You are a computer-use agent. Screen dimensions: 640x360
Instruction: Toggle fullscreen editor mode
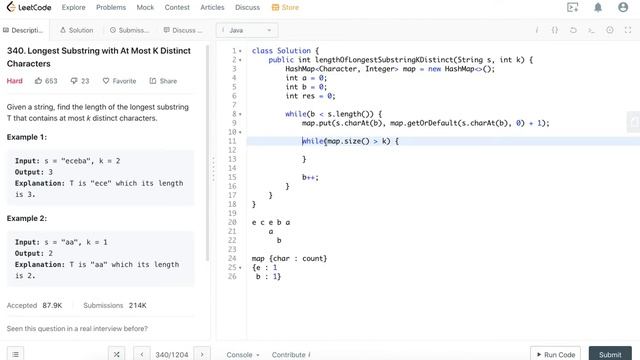click(x=628, y=30)
